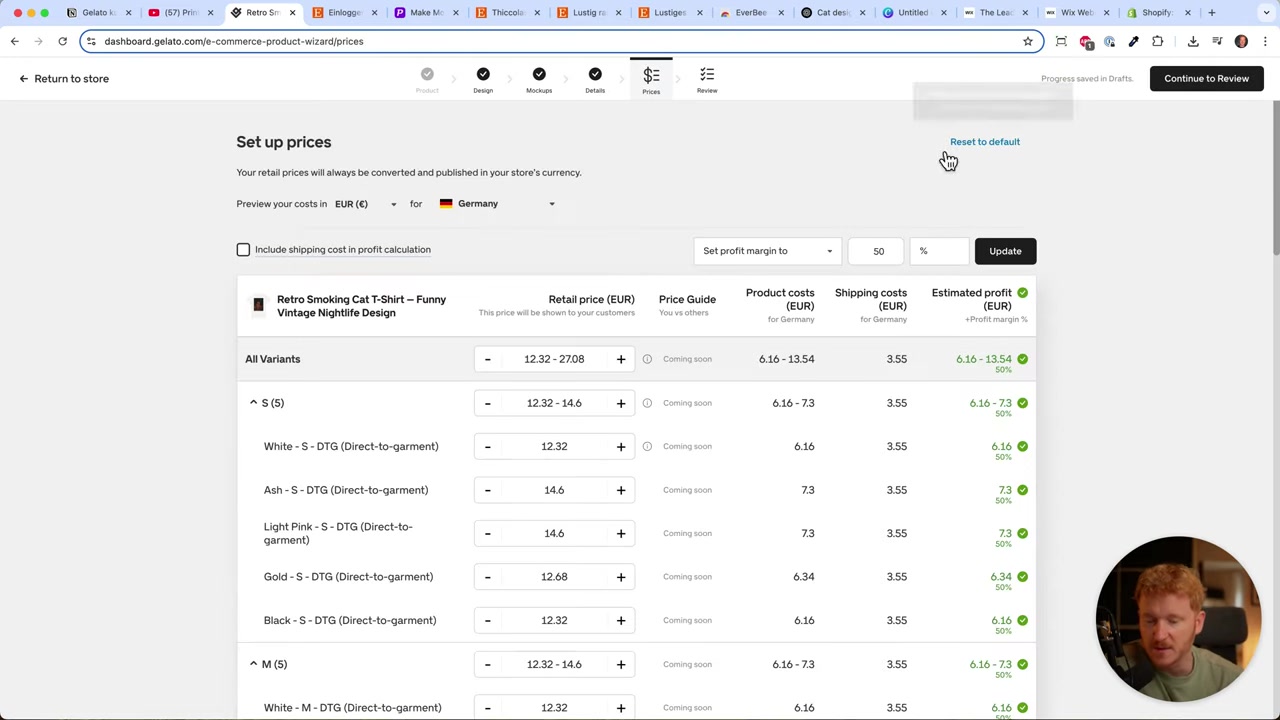Increase S (5) group retail price
This screenshot has width=1280, height=720.
coord(621,403)
